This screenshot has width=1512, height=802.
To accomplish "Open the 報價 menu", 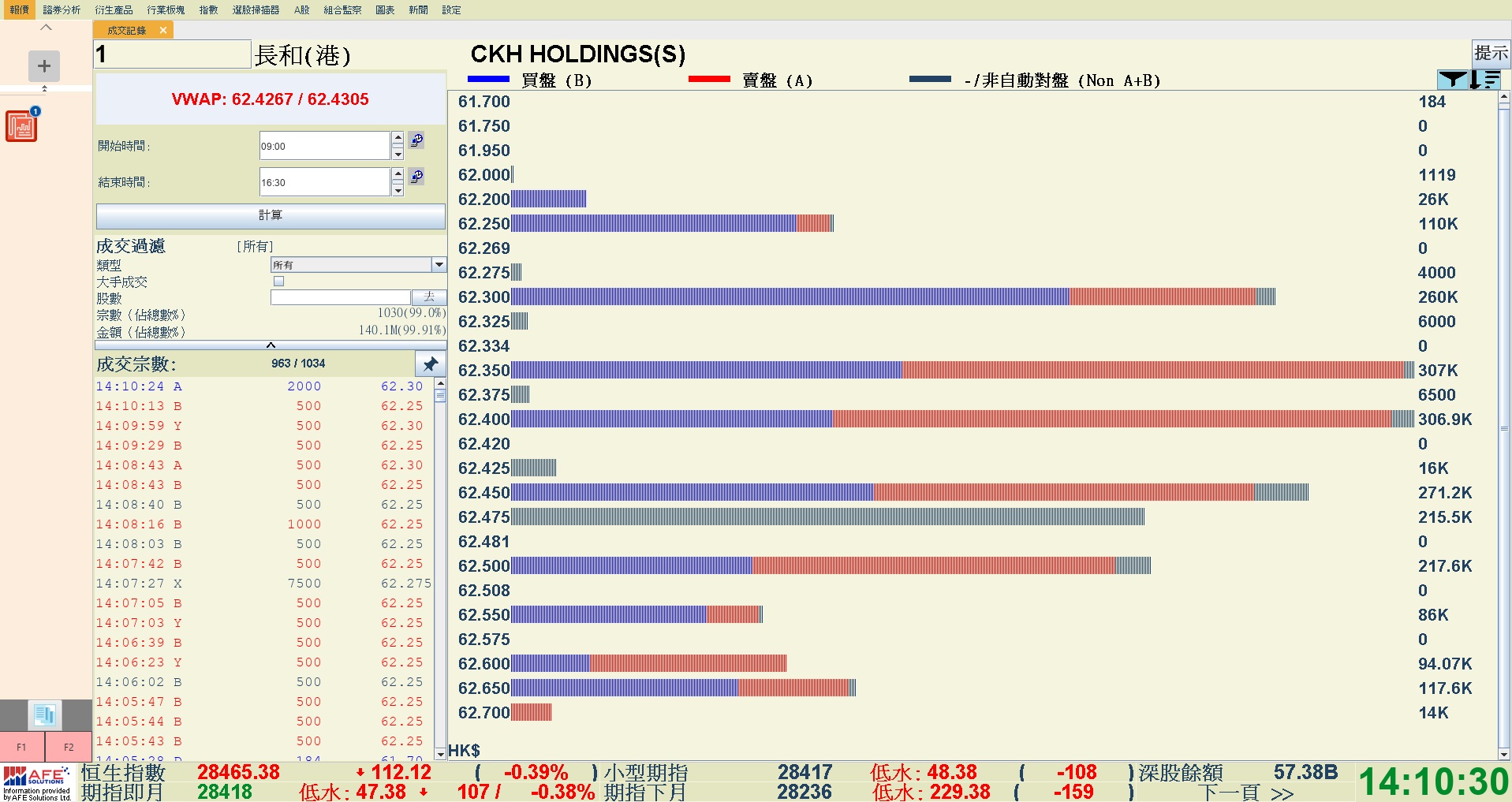I will 19,9.
